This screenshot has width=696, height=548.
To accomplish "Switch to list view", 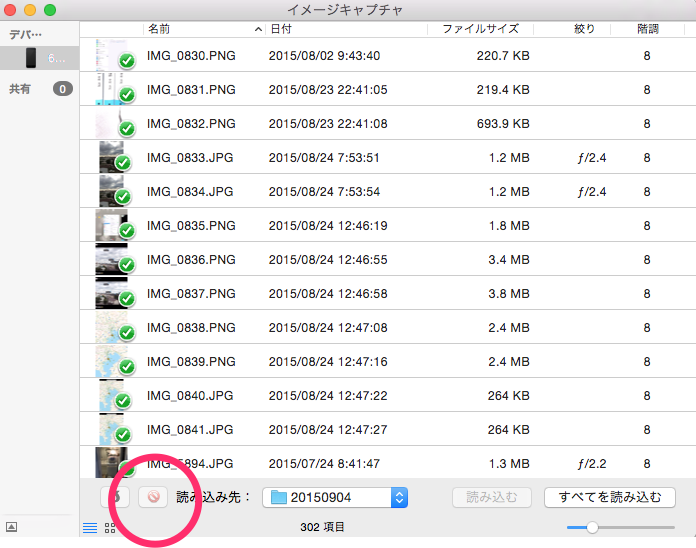I will (90, 528).
